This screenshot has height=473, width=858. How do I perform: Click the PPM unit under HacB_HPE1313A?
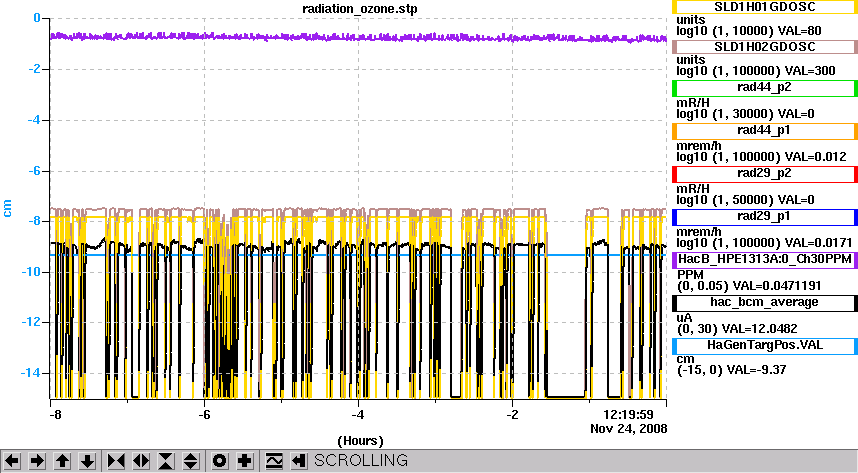(x=690, y=275)
